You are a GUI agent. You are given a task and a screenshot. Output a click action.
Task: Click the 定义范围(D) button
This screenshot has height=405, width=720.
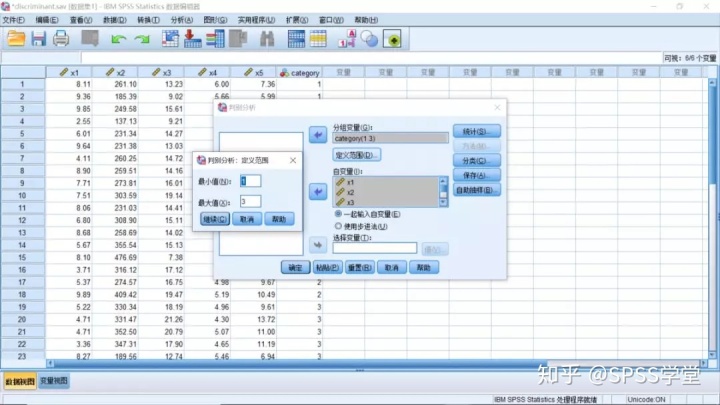pos(356,155)
